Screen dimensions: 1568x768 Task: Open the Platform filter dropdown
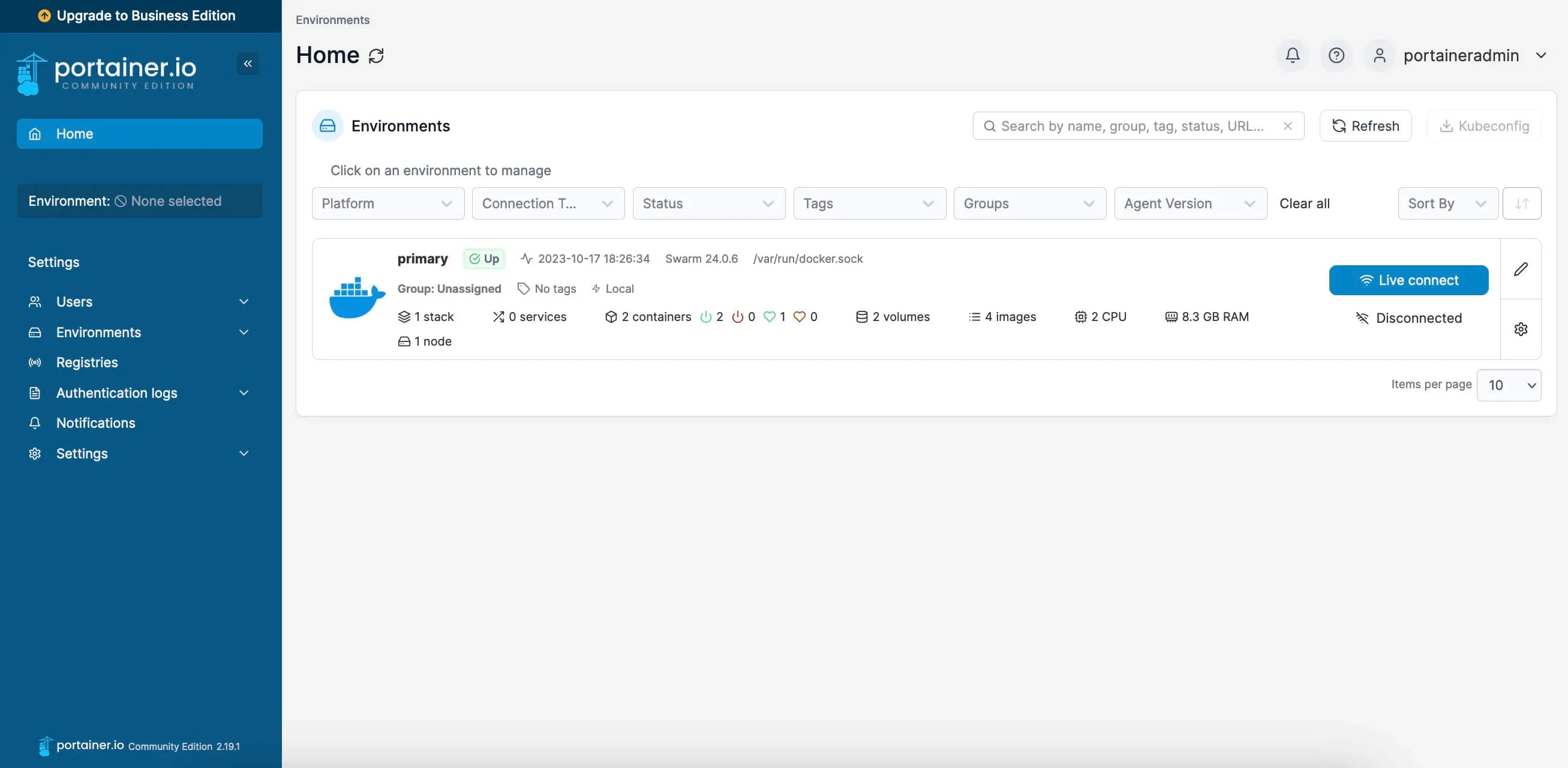(x=388, y=203)
